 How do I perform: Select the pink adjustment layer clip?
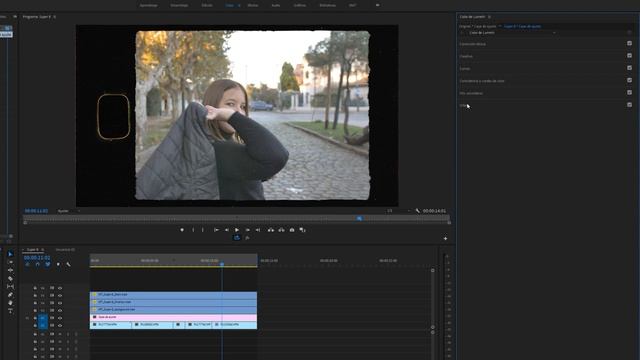pyautogui.click(x=173, y=317)
